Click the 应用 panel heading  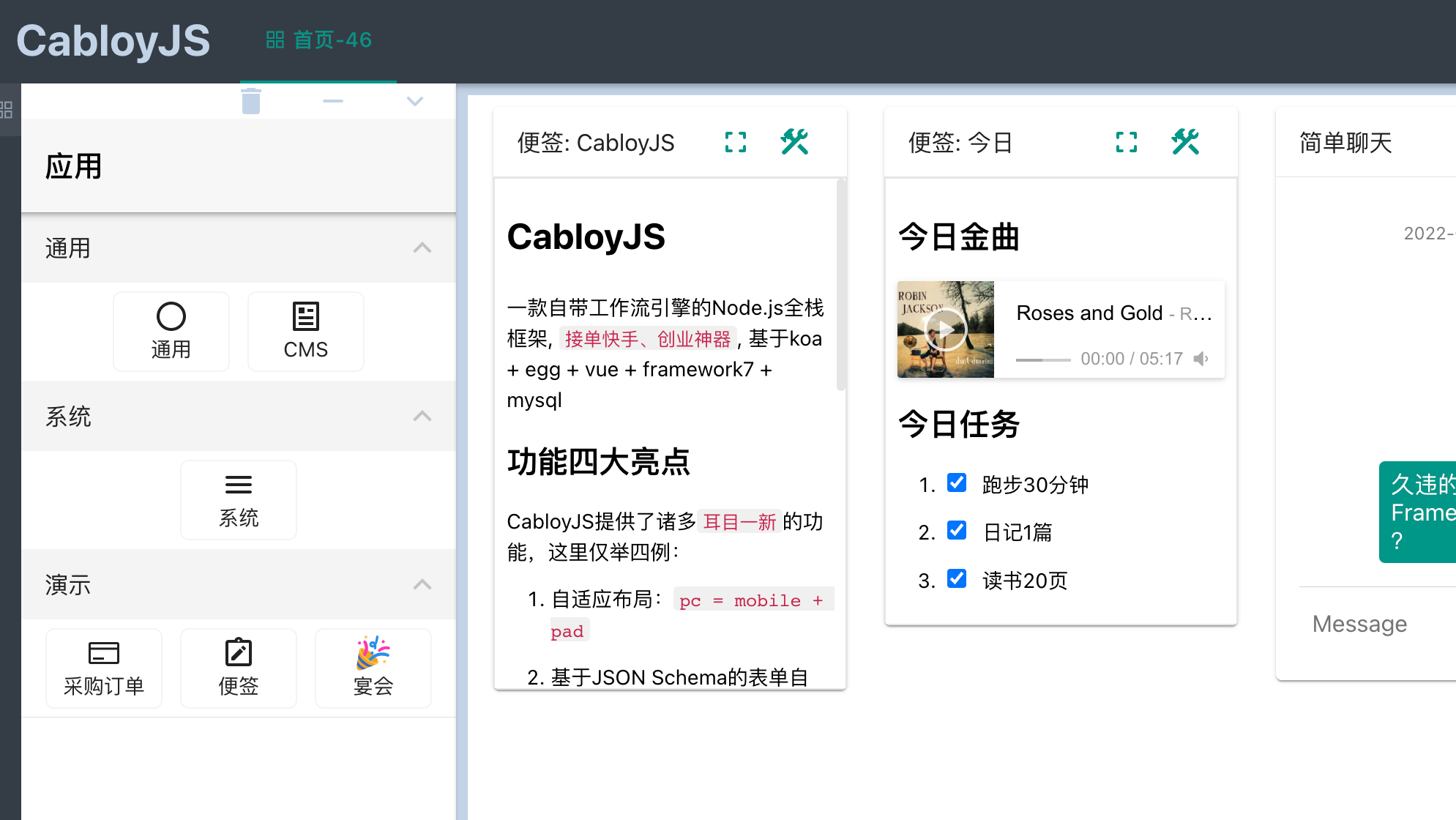(x=73, y=167)
